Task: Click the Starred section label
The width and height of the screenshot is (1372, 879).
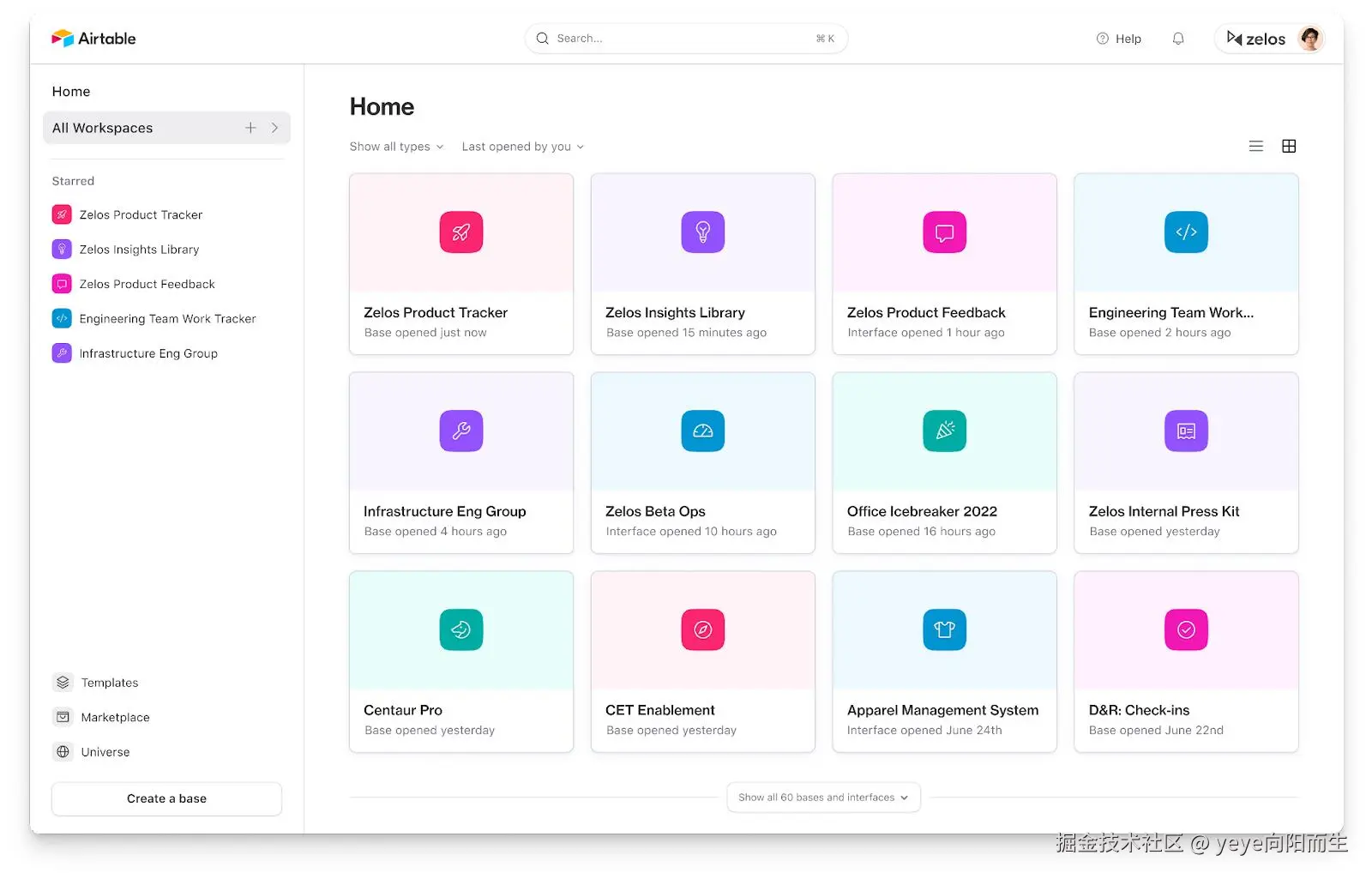Action: tap(73, 181)
